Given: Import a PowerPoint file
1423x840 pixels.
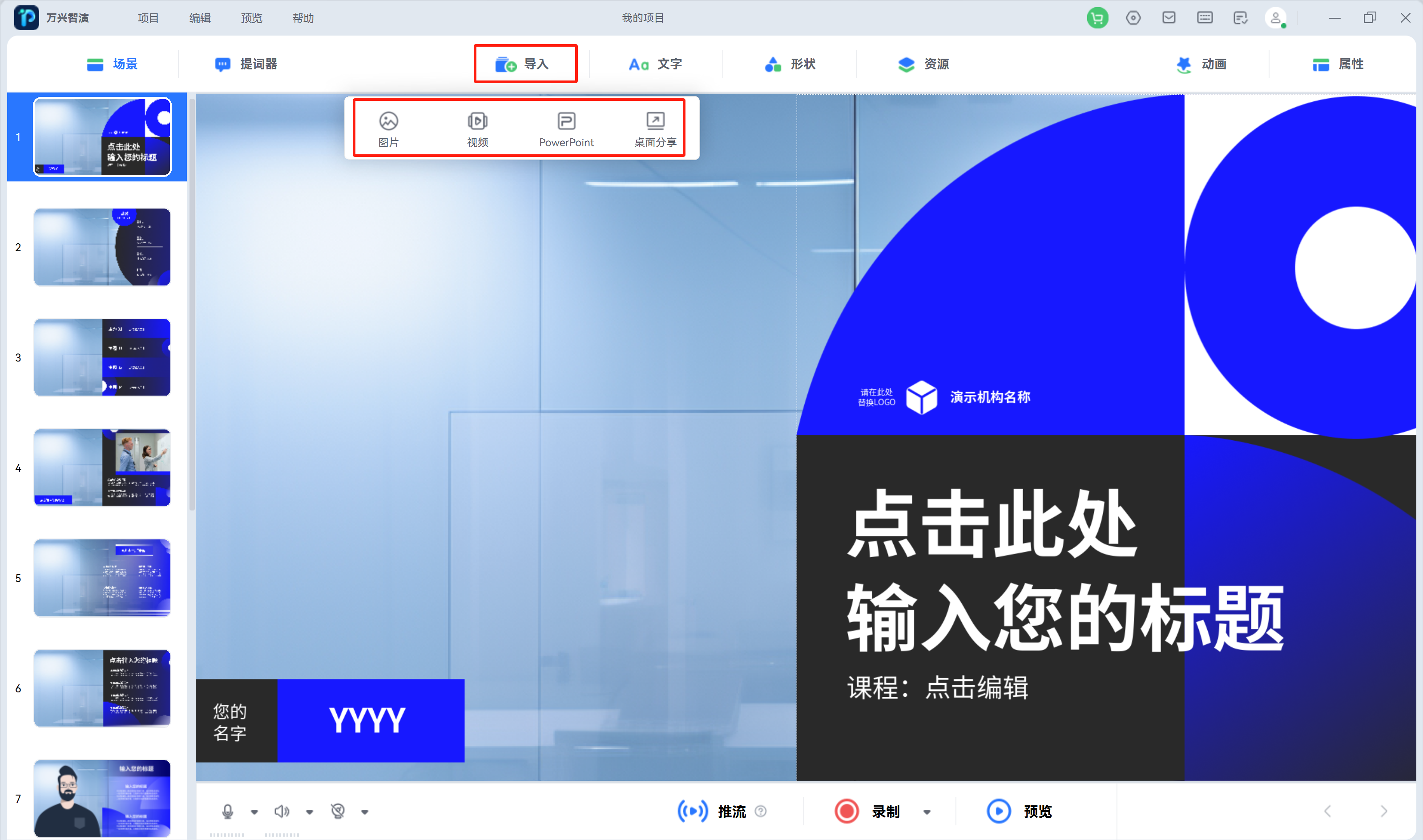Looking at the screenshot, I should [x=566, y=128].
